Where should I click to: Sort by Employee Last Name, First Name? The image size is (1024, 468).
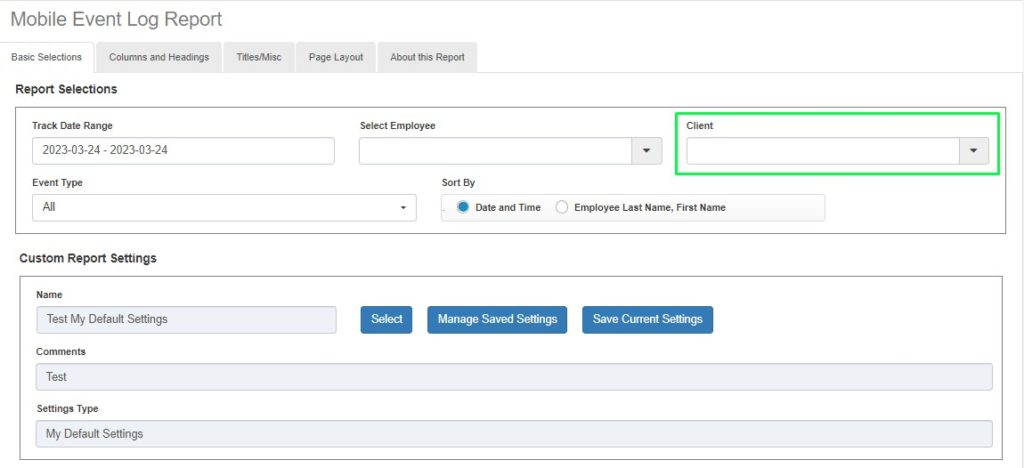[x=562, y=207]
